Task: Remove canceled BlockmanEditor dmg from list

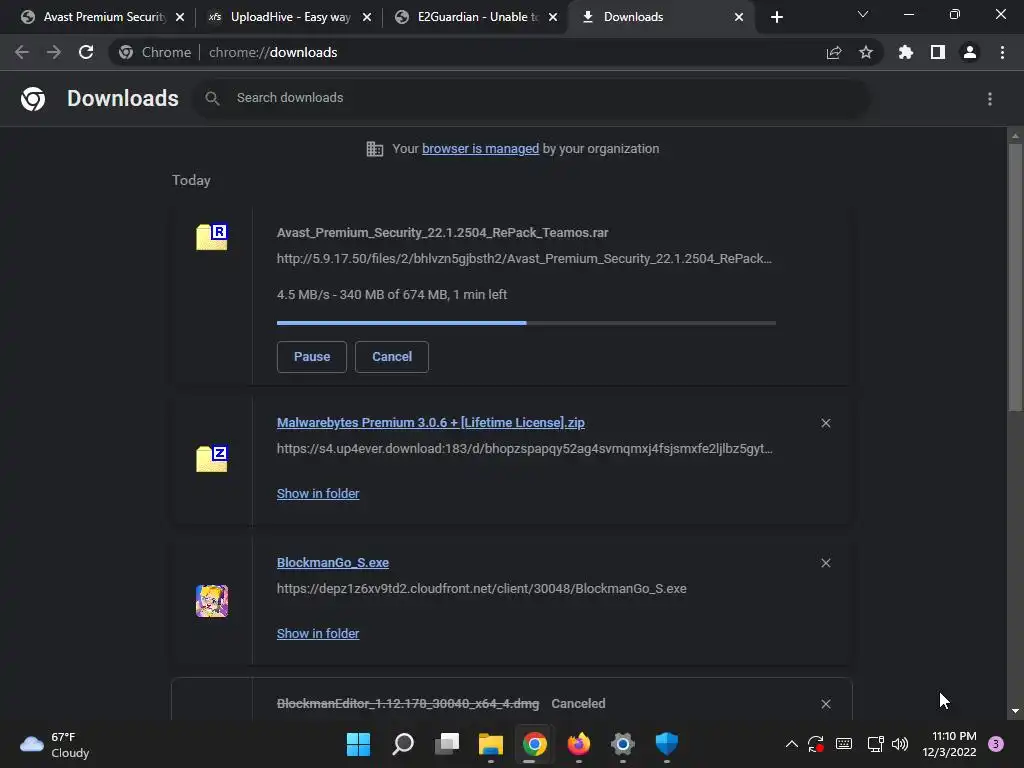Action: (x=826, y=704)
